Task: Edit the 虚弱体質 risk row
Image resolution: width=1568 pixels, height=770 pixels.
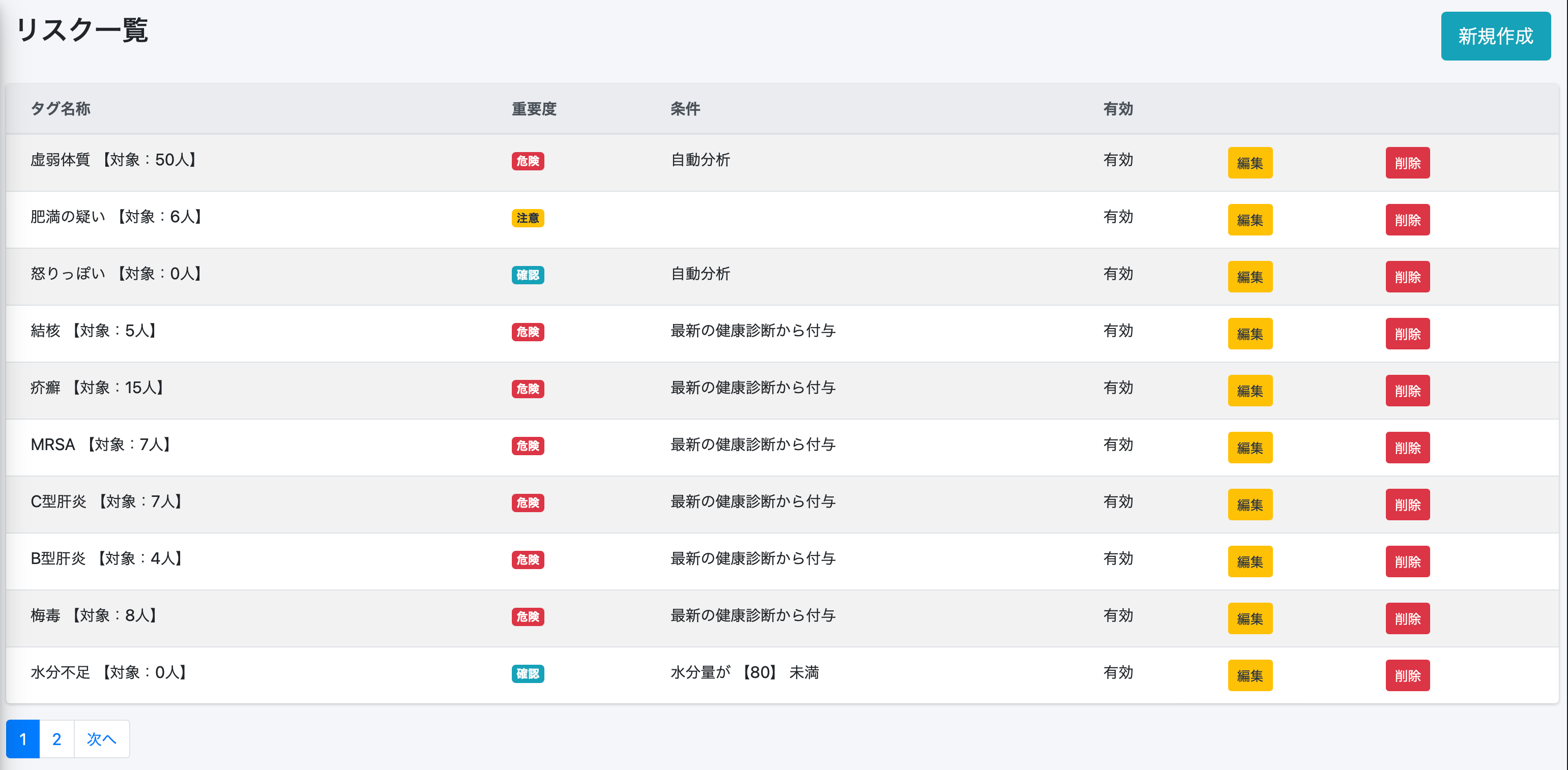Action: coord(1250,163)
